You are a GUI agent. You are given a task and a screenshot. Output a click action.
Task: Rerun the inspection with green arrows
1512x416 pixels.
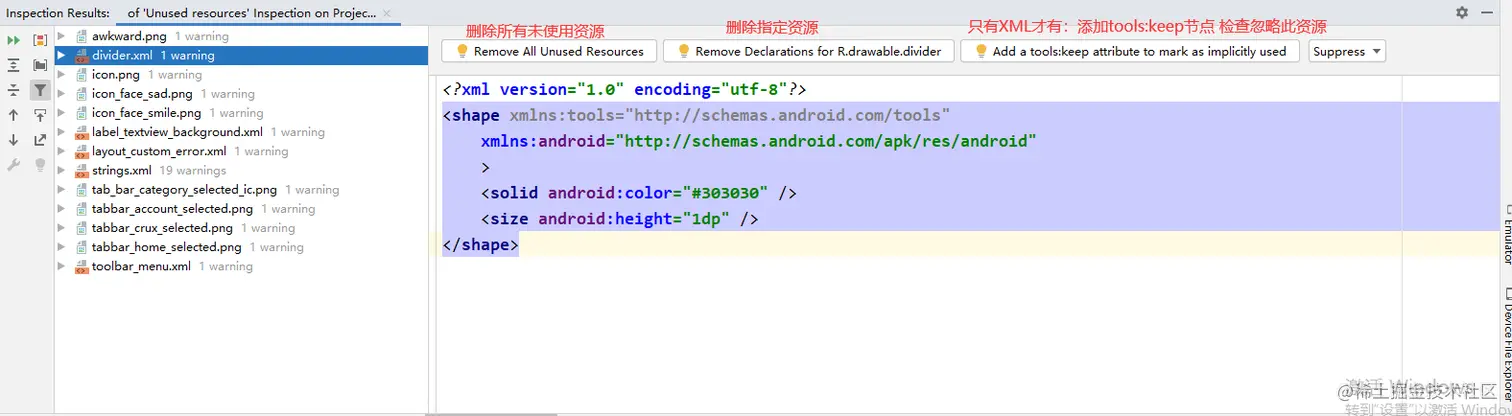tap(14, 40)
